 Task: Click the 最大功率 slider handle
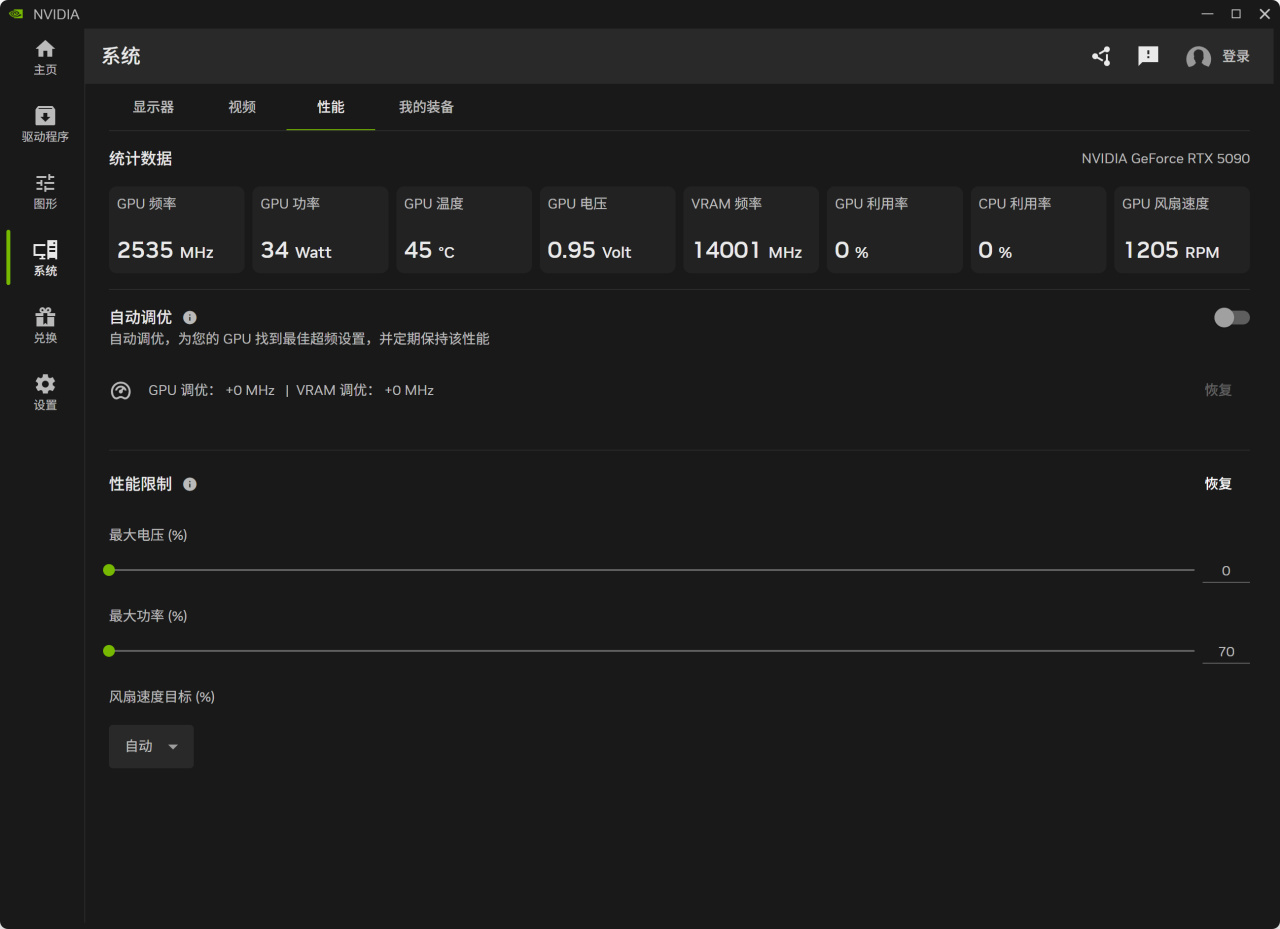tap(109, 651)
